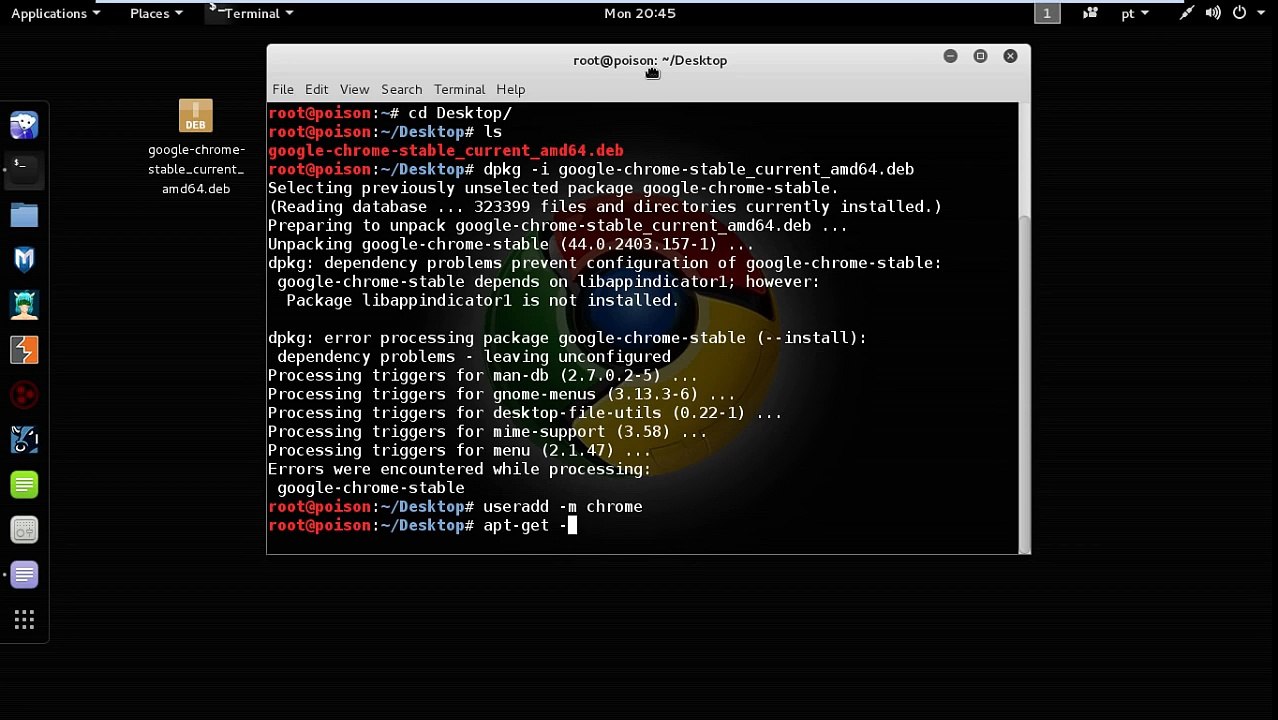Launch BeEF from the dock
Screen dimensions: 1278x720
[24, 440]
